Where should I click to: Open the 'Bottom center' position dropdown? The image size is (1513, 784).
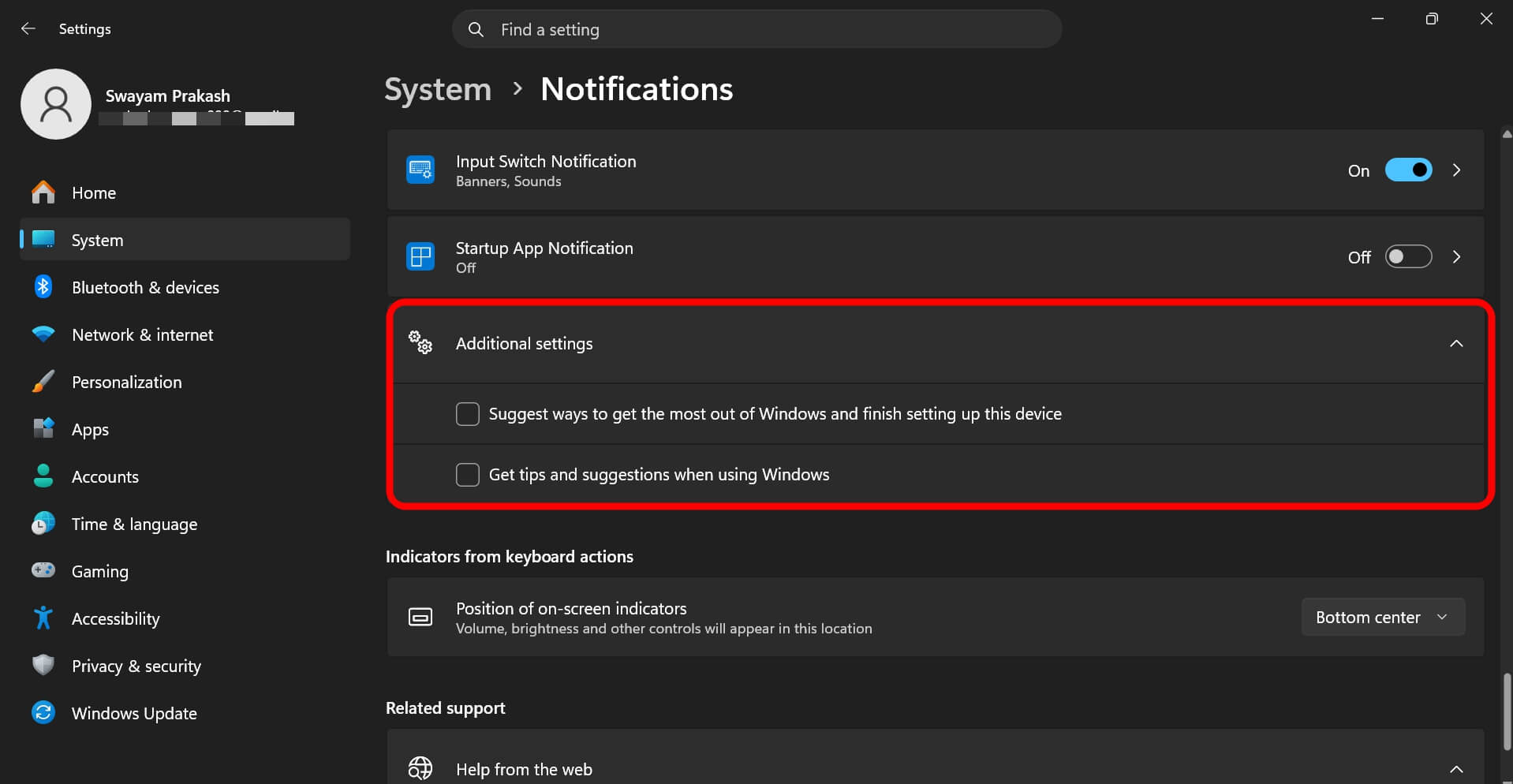[x=1383, y=617]
